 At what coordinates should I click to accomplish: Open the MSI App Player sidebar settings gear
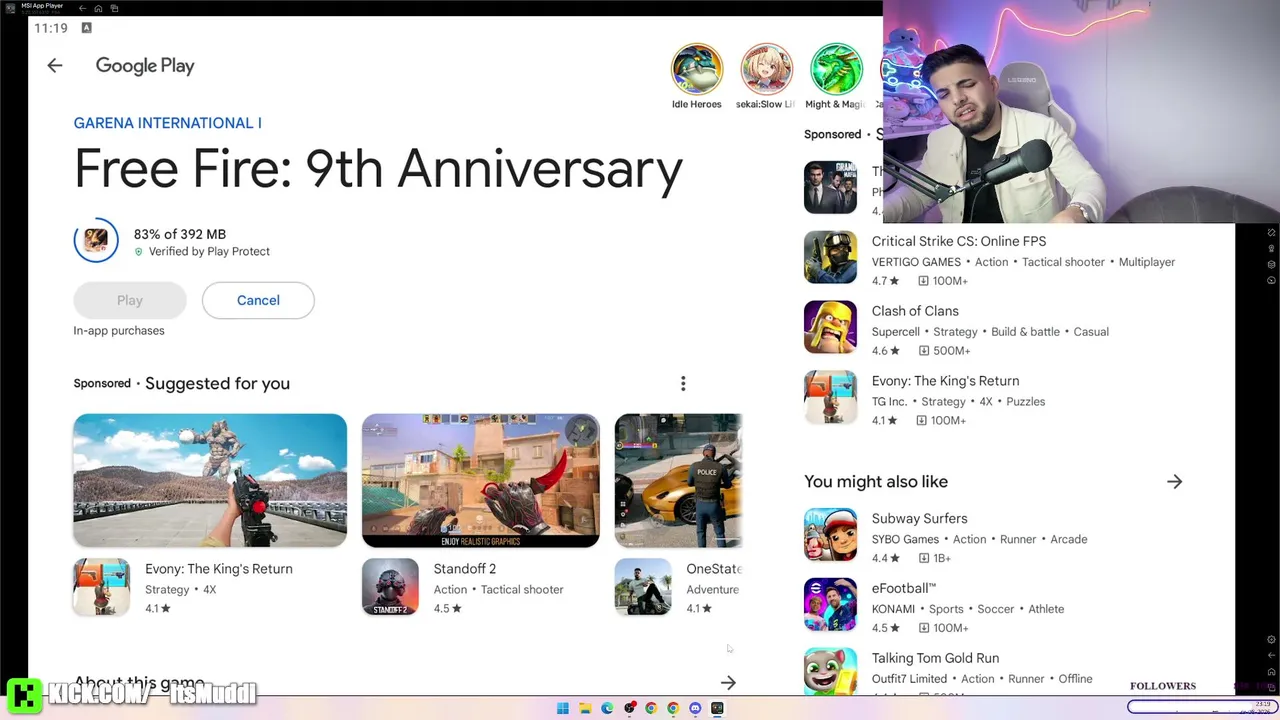pos(1271,640)
